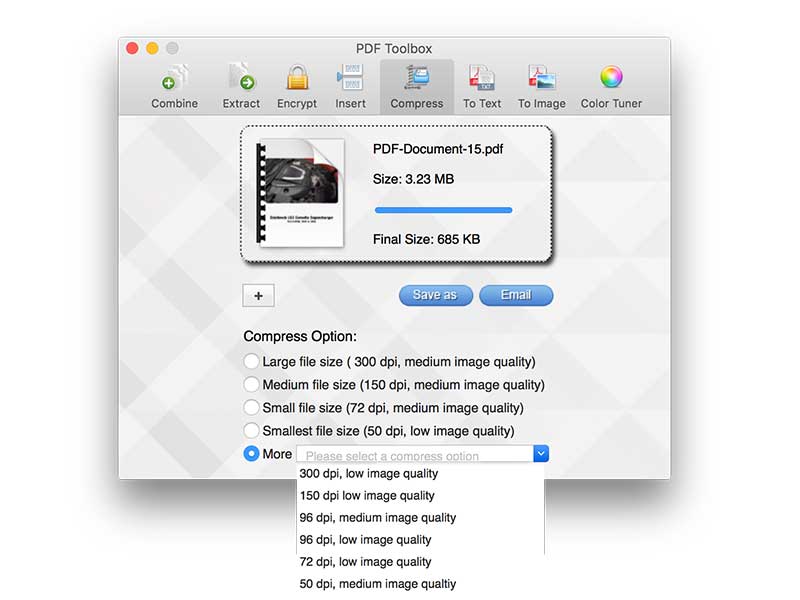
Task: Open the Insert pages tool
Action: pyautogui.click(x=351, y=87)
